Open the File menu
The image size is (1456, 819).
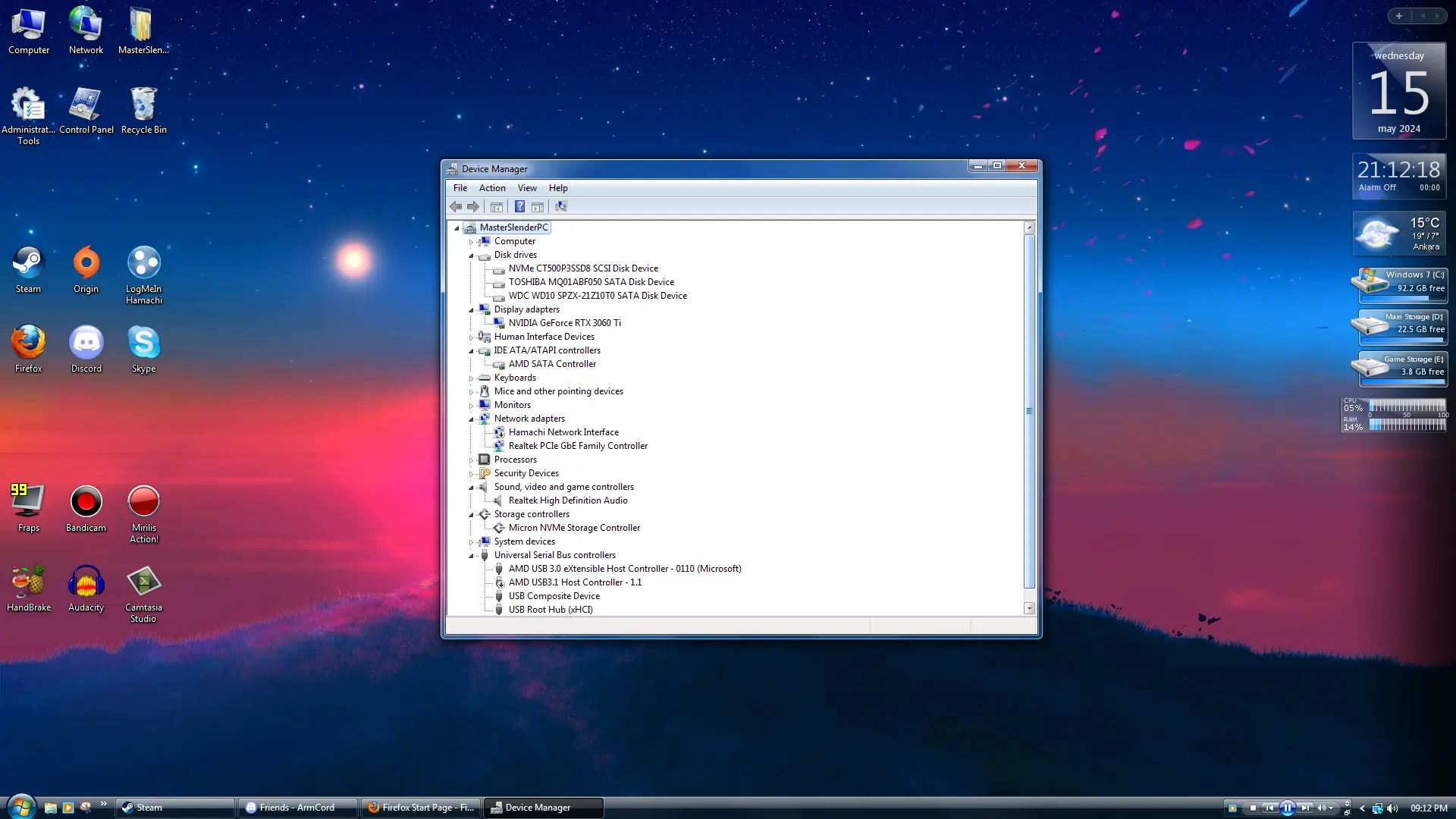[460, 188]
